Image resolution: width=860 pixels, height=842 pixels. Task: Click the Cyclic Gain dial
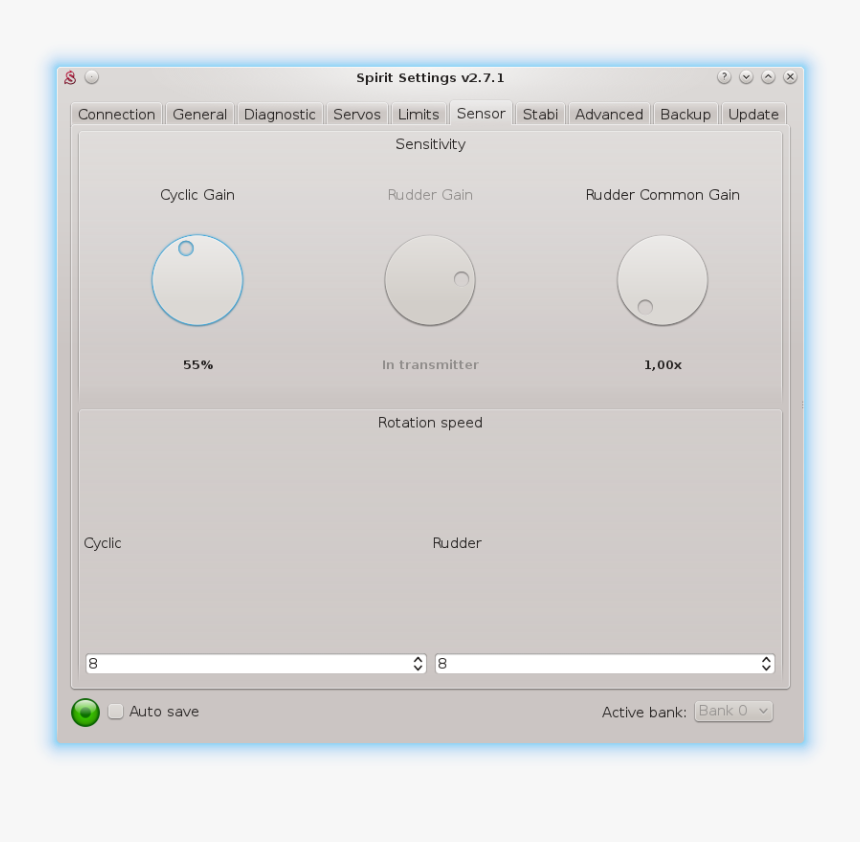coord(197,280)
